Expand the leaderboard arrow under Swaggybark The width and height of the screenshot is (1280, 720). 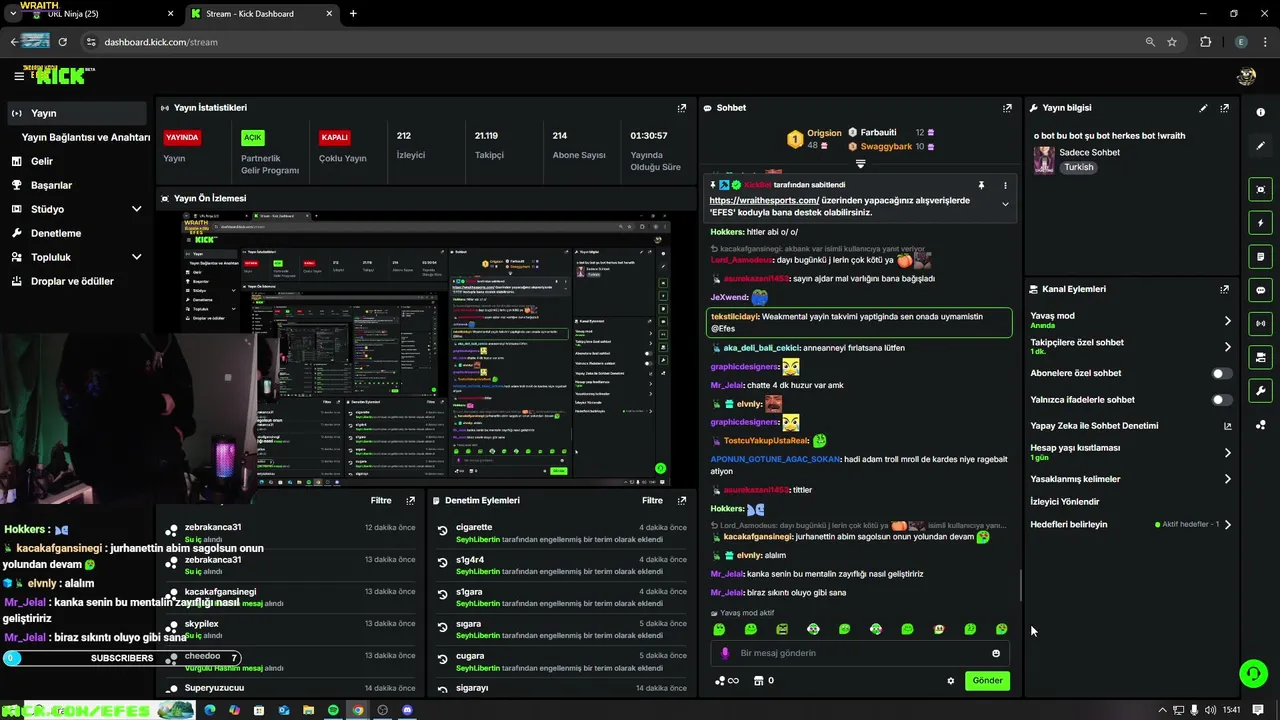click(x=860, y=163)
